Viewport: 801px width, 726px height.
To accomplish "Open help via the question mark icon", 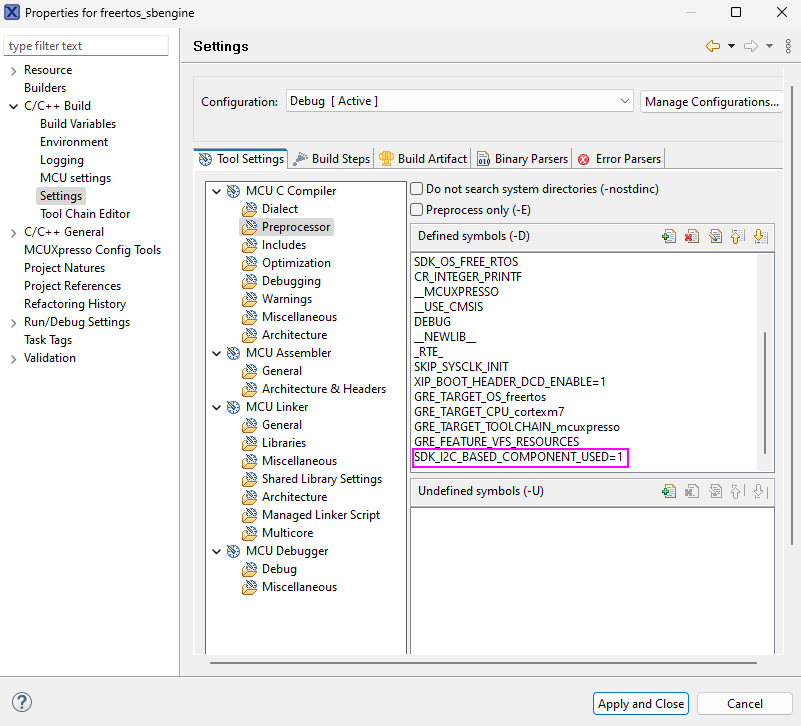I will (21, 702).
